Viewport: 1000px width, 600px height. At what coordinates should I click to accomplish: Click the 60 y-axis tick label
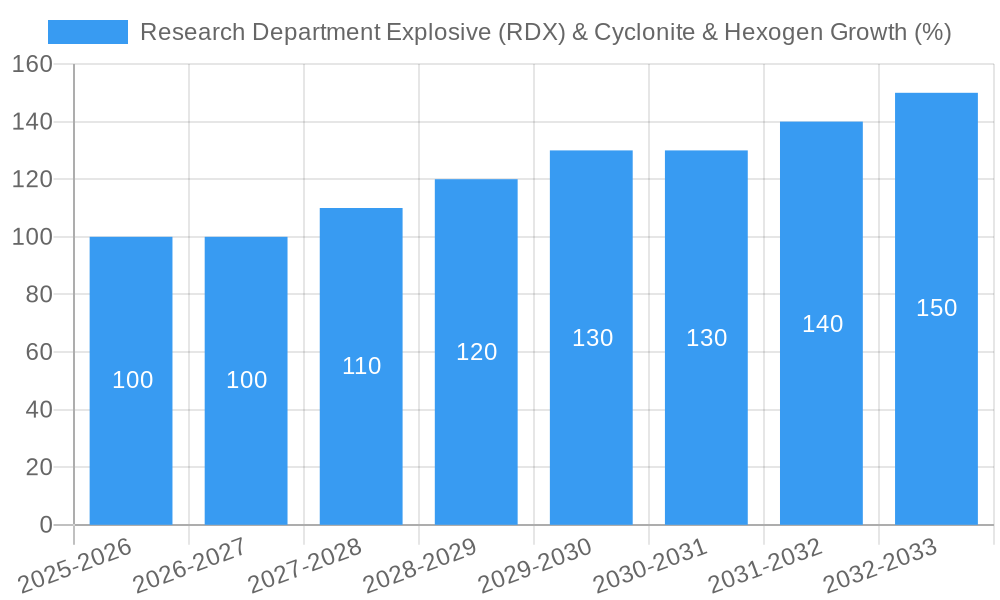(x=40, y=352)
